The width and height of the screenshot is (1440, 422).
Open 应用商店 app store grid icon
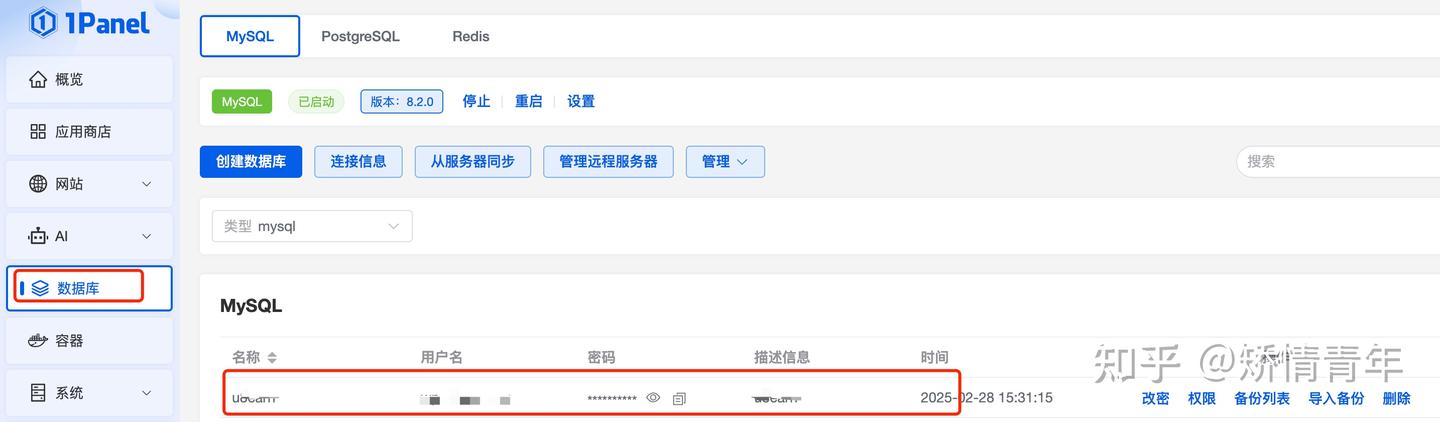tap(38, 132)
